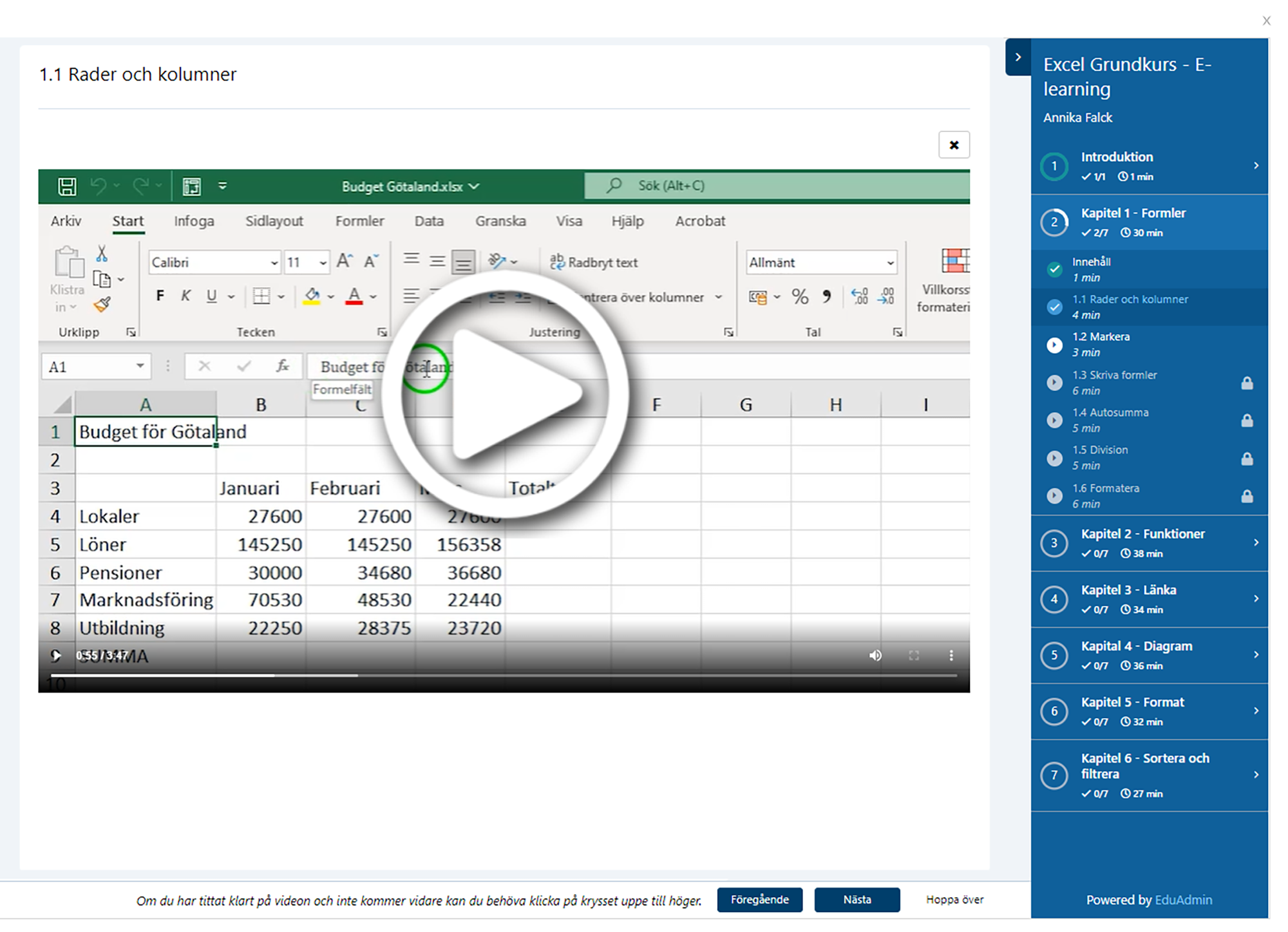The width and height of the screenshot is (1288, 932).
Task: Toggle italic formatting in the ribbon
Action: click(185, 296)
